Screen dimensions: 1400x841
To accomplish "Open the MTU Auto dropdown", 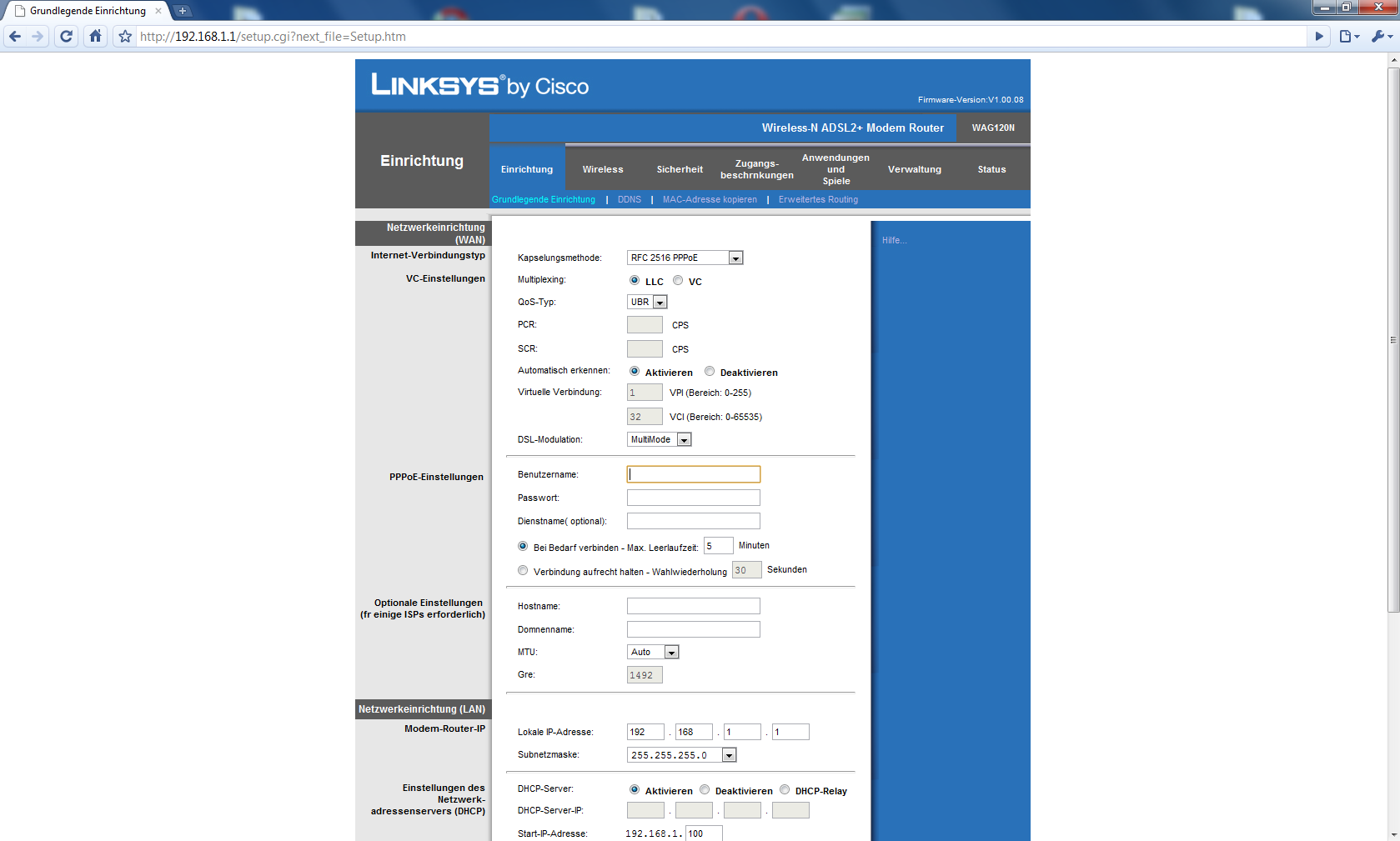I will 653,652.
